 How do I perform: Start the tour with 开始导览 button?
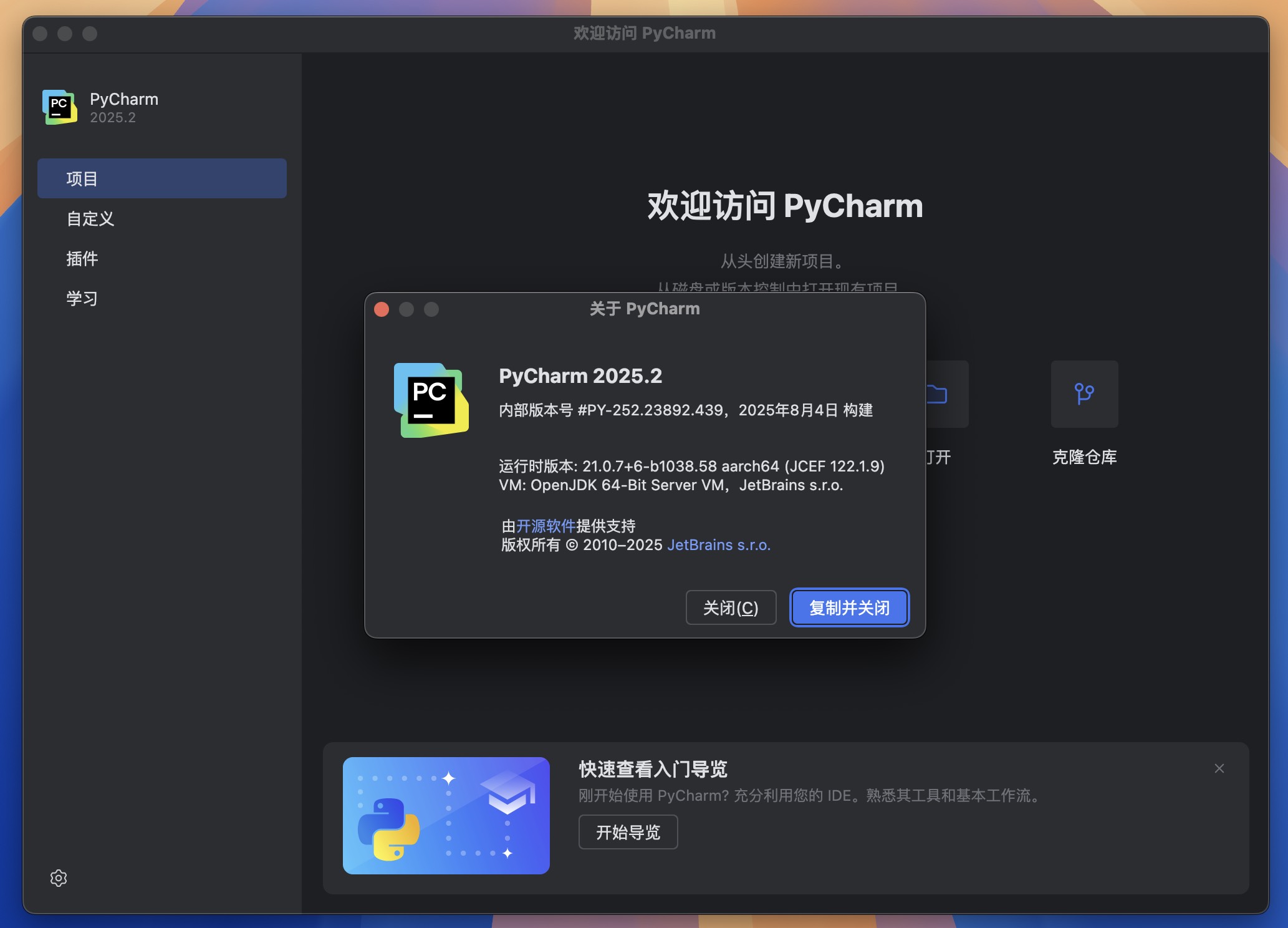click(628, 832)
